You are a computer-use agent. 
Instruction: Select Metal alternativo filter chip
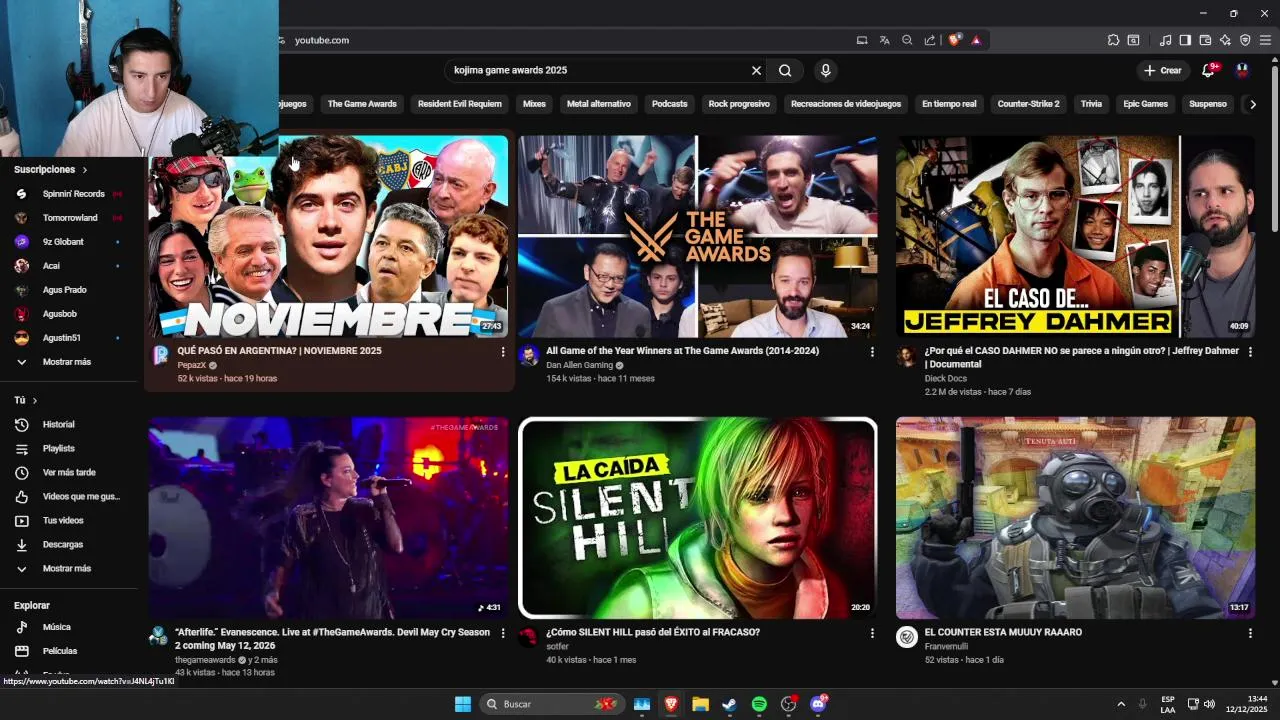[x=599, y=104]
